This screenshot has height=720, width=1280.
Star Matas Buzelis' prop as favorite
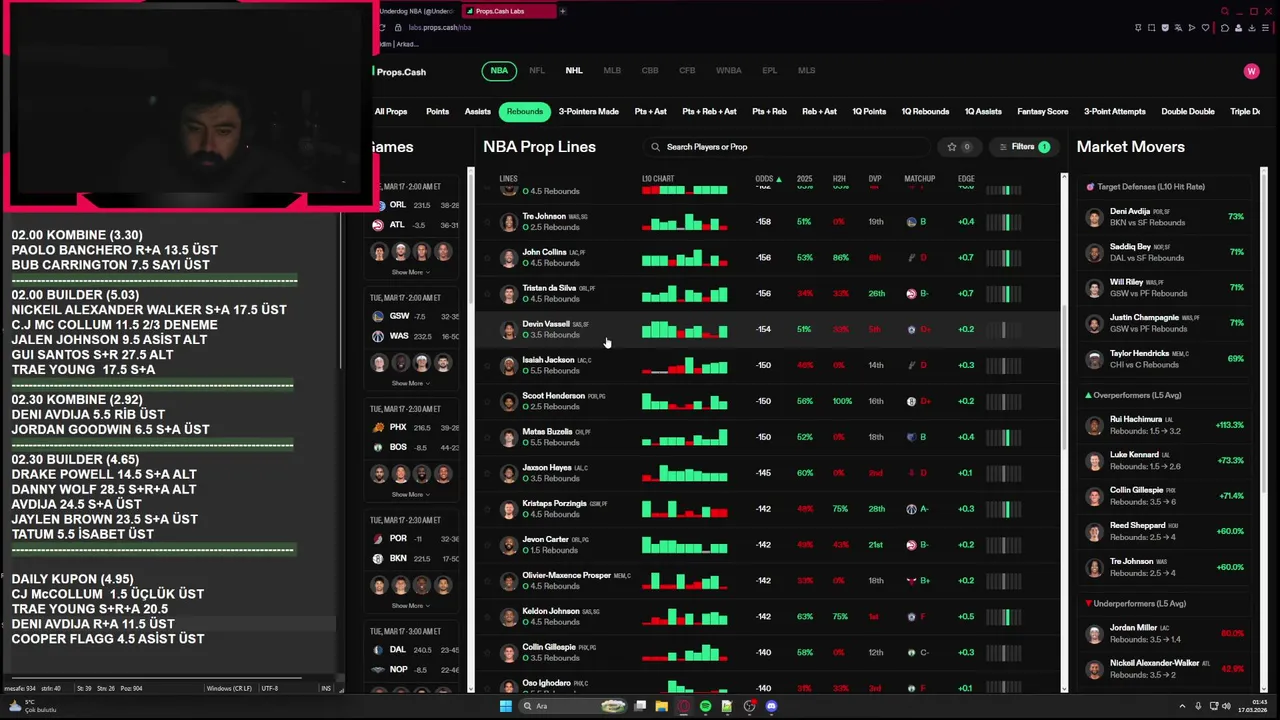click(488, 438)
